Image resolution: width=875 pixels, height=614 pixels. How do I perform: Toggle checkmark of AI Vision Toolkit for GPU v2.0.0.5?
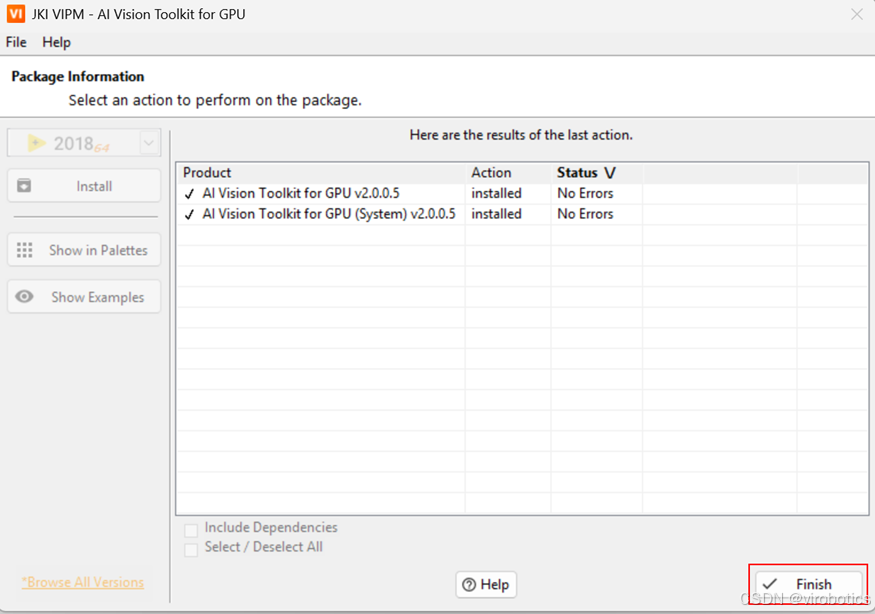pyautogui.click(x=190, y=194)
